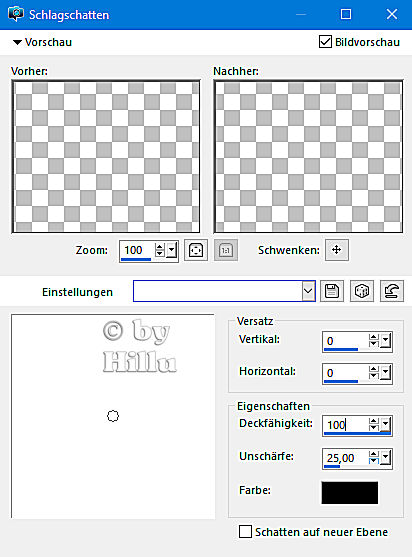Viewport: 412px width, 557px height.
Task: Randomize parameters with the dice icon
Action: (x=362, y=291)
